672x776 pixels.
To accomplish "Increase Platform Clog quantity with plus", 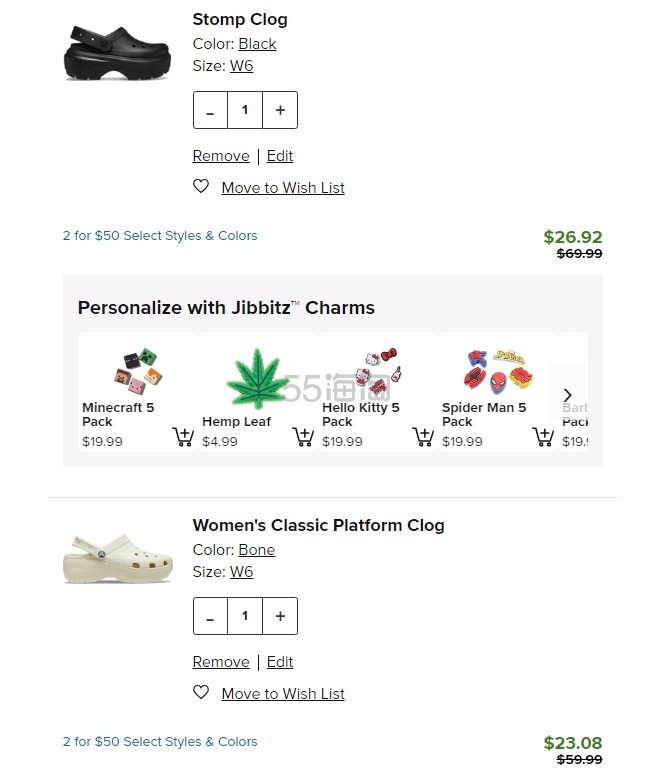I will tap(280, 616).
